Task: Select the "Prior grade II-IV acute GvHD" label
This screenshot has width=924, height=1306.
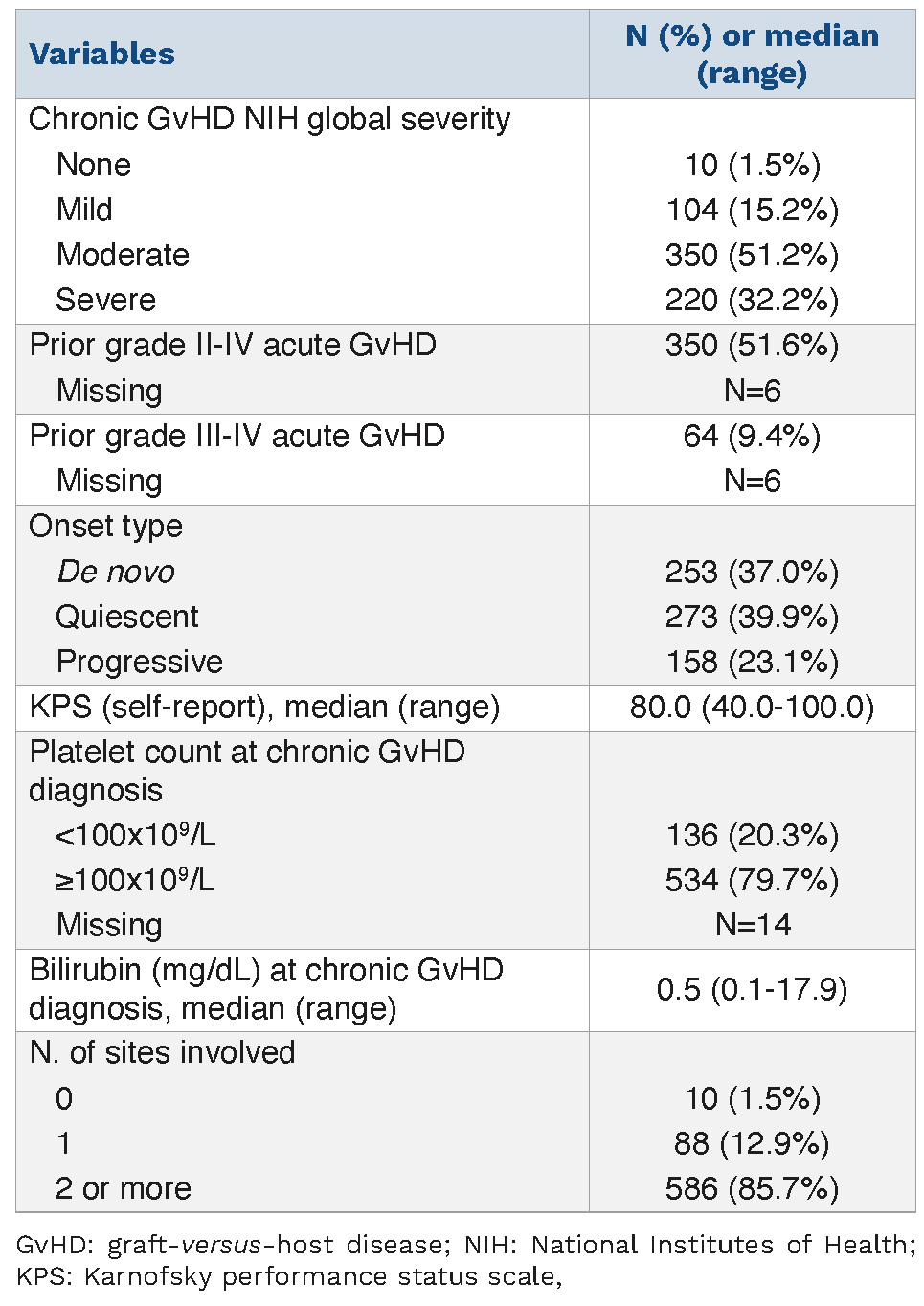Action: coord(233,345)
